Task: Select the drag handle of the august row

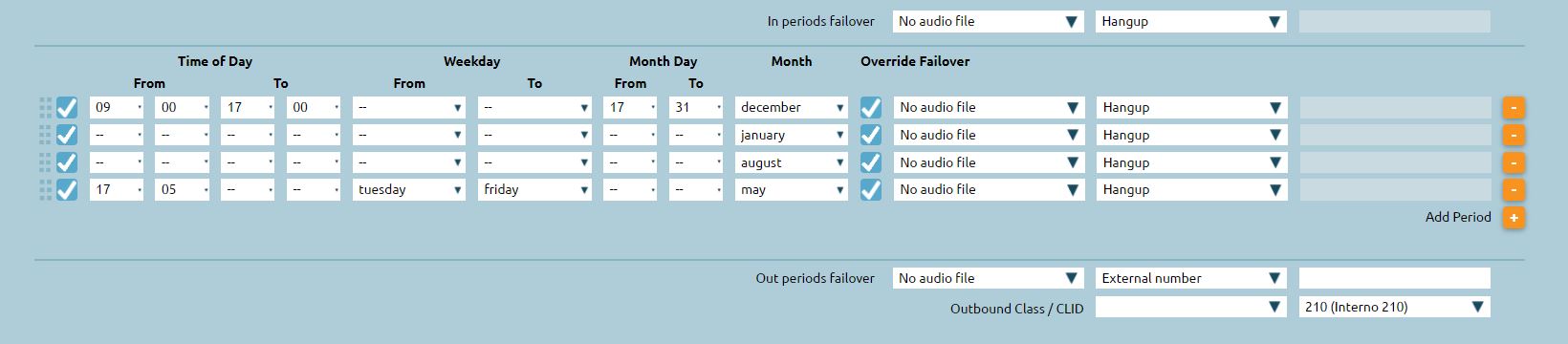Action: tap(45, 162)
